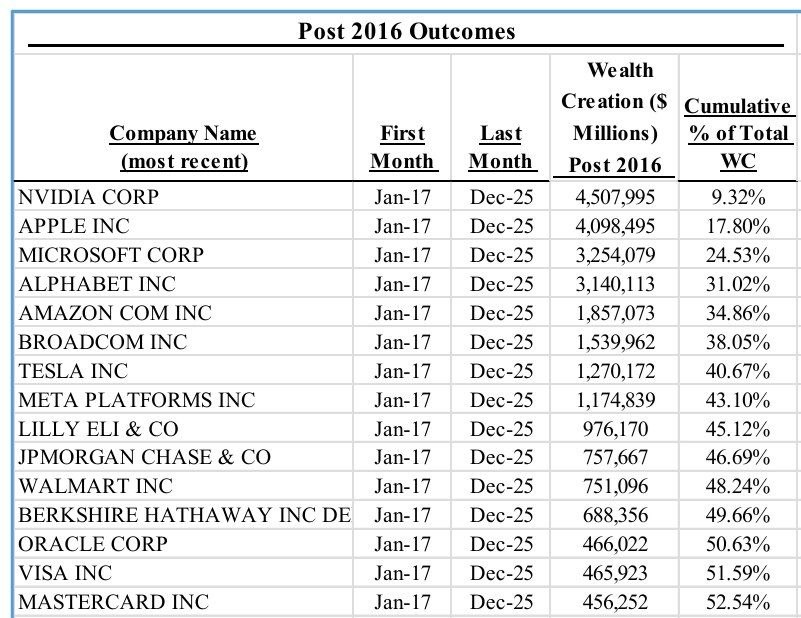Click the APPLE INC company name

point(74,226)
